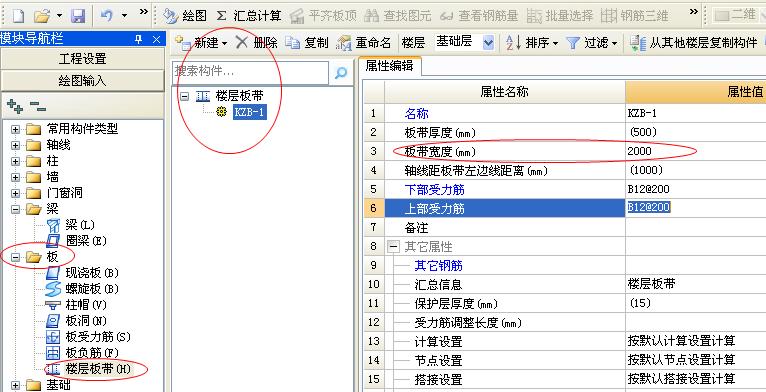
Task: Click the 上部受力筋 value field
Action: point(696,208)
